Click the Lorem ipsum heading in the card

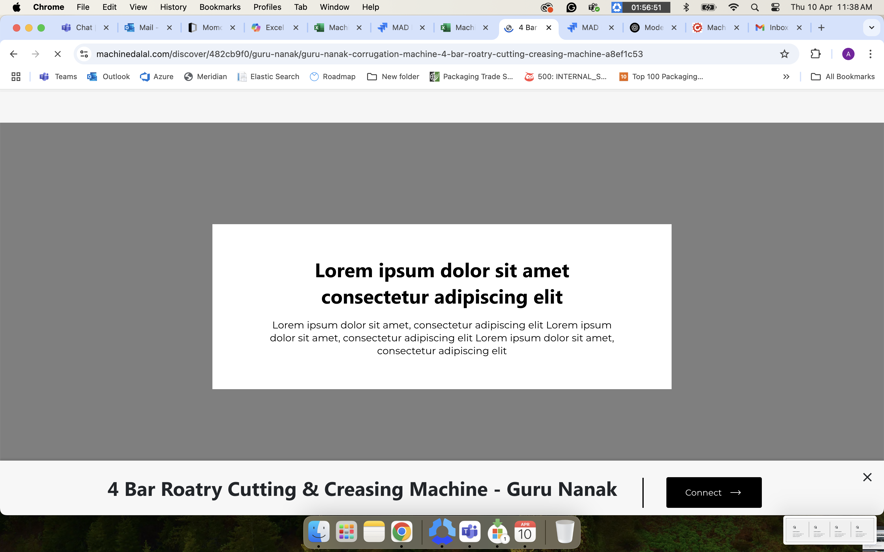(x=442, y=284)
